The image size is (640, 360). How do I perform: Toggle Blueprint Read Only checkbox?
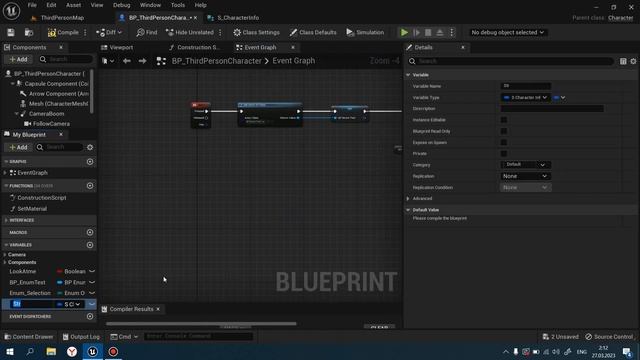coord(504,131)
